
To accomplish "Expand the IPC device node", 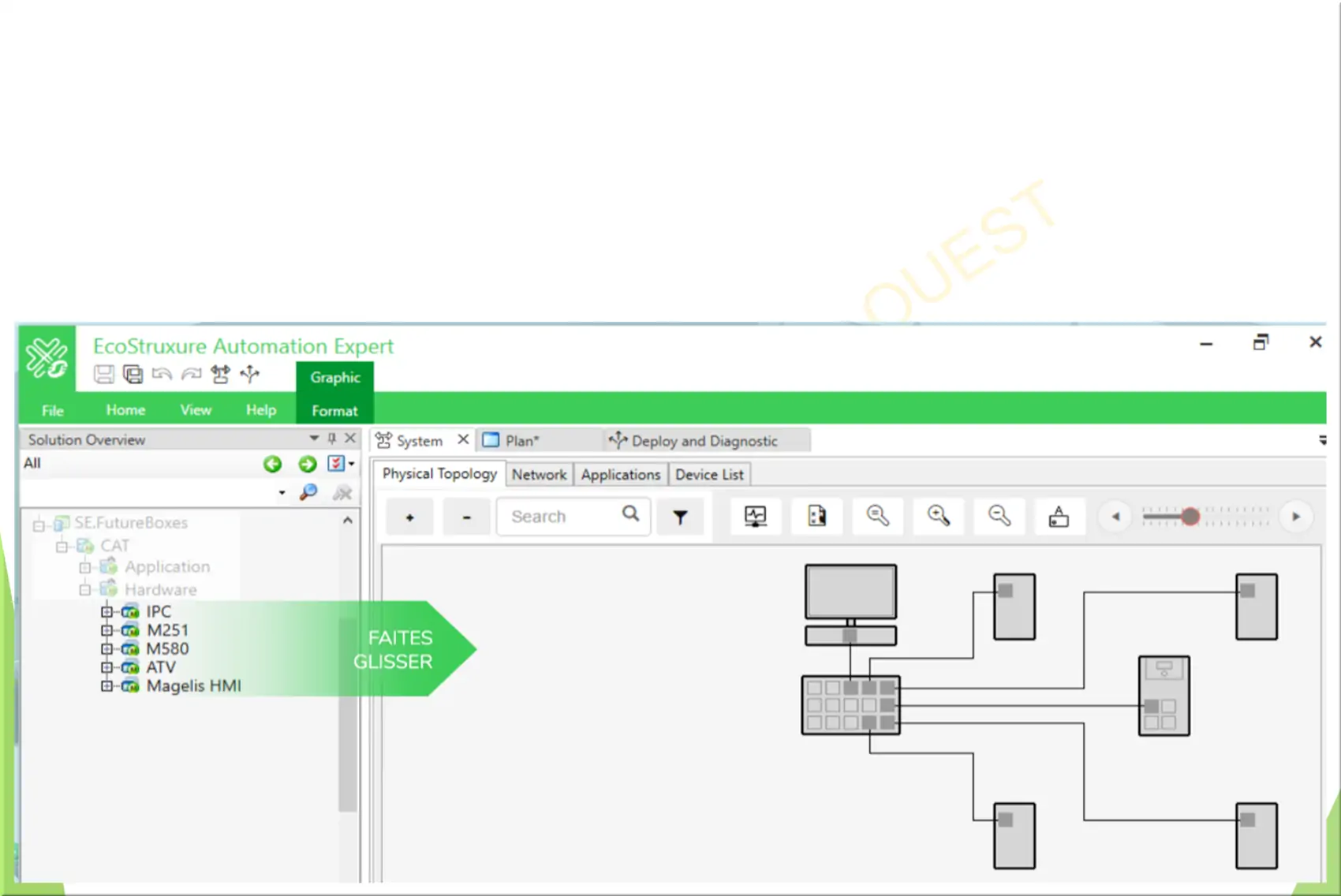I will point(106,611).
